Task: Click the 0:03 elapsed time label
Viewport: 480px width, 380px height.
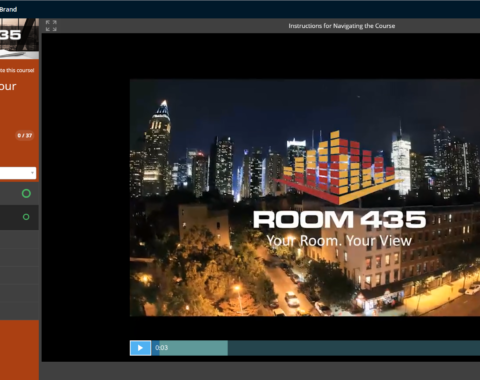Action: (161, 348)
